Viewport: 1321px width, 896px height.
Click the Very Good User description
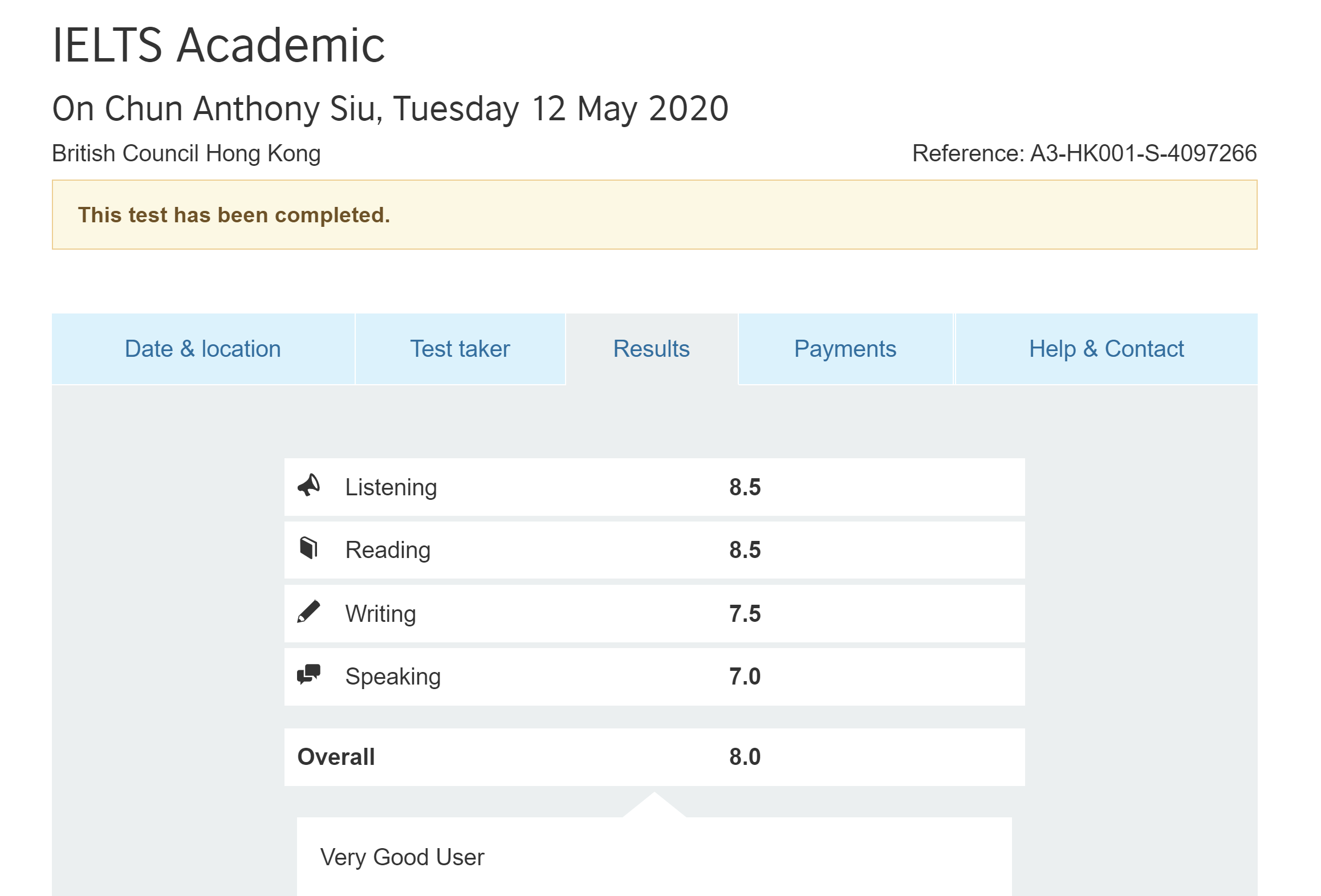(x=402, y=857)
